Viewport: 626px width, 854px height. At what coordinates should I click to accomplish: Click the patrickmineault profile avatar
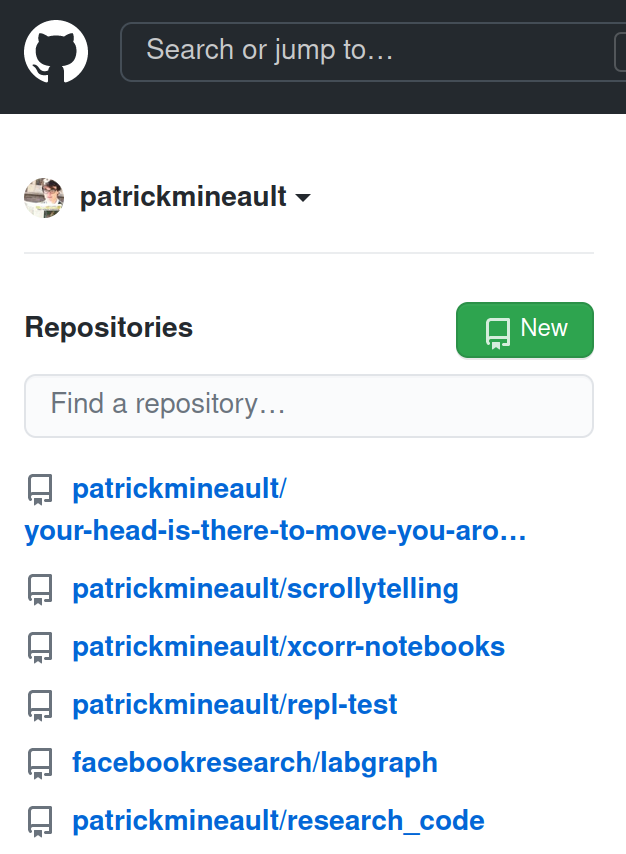point(44,198)
